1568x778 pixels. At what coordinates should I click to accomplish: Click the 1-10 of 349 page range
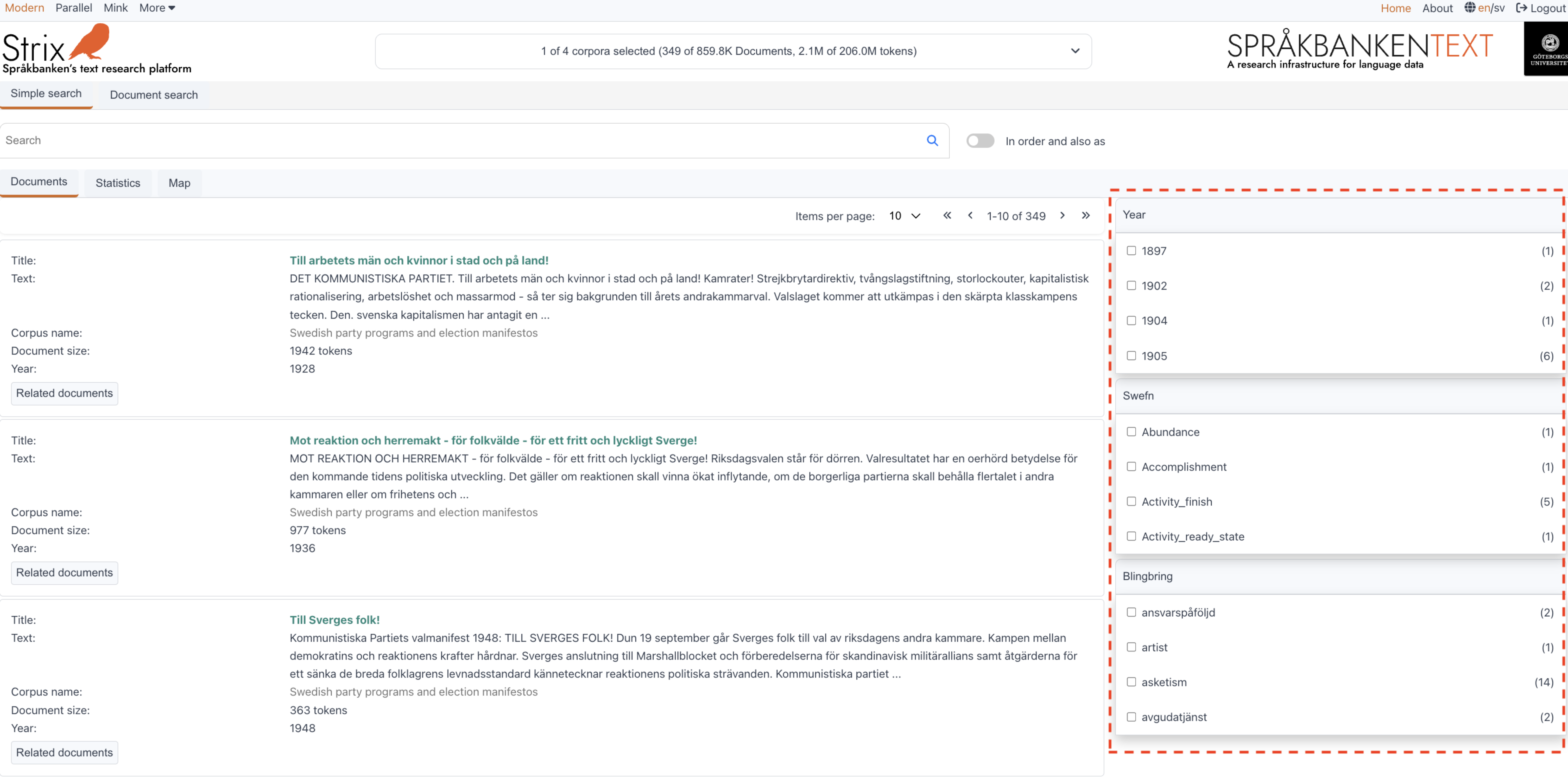1016,216
